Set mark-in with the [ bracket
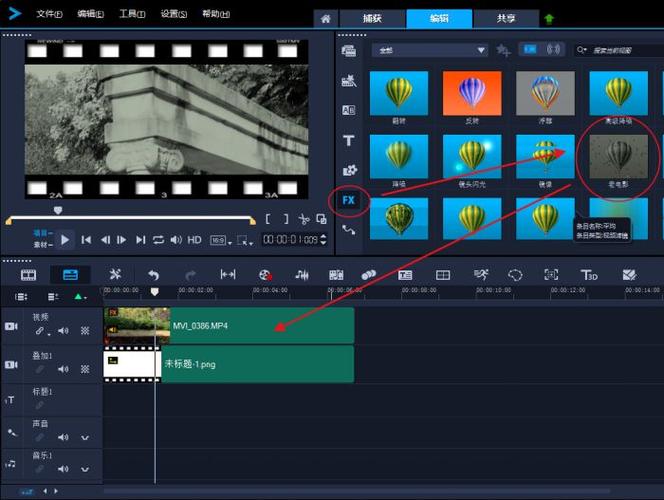Image resolution: width=664 pixels, height=500 pixels. coord(268,219)
